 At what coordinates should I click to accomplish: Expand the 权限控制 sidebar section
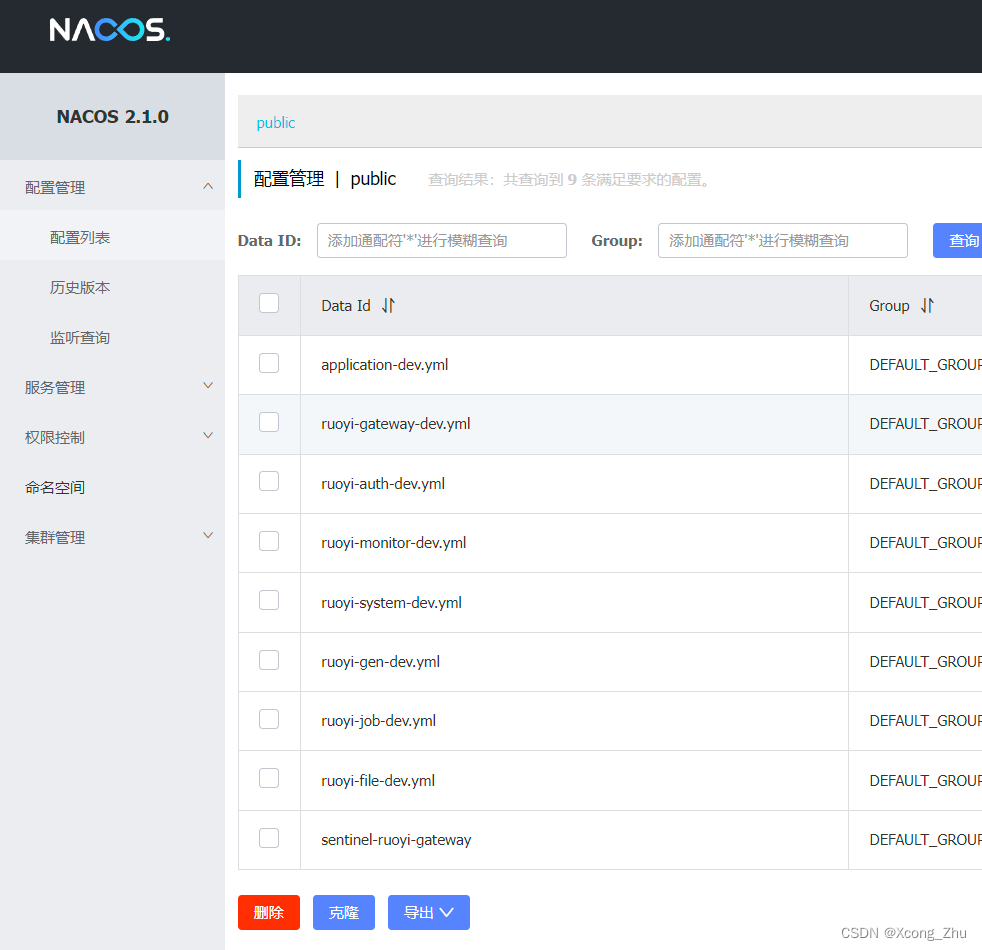click(x=113, y=435)
